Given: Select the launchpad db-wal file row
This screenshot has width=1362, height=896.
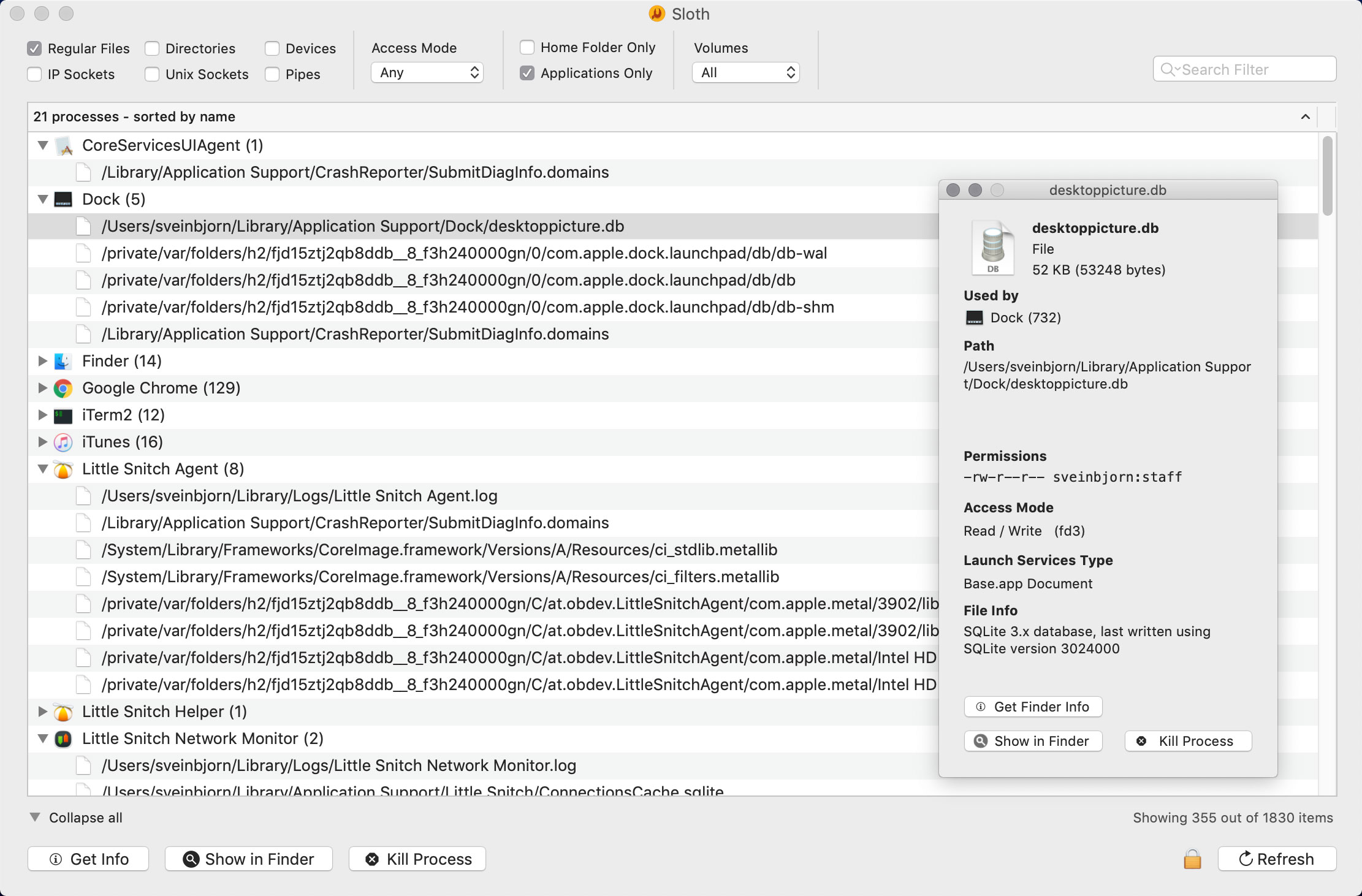Looking at the screenshot, I should pos(464,253).
